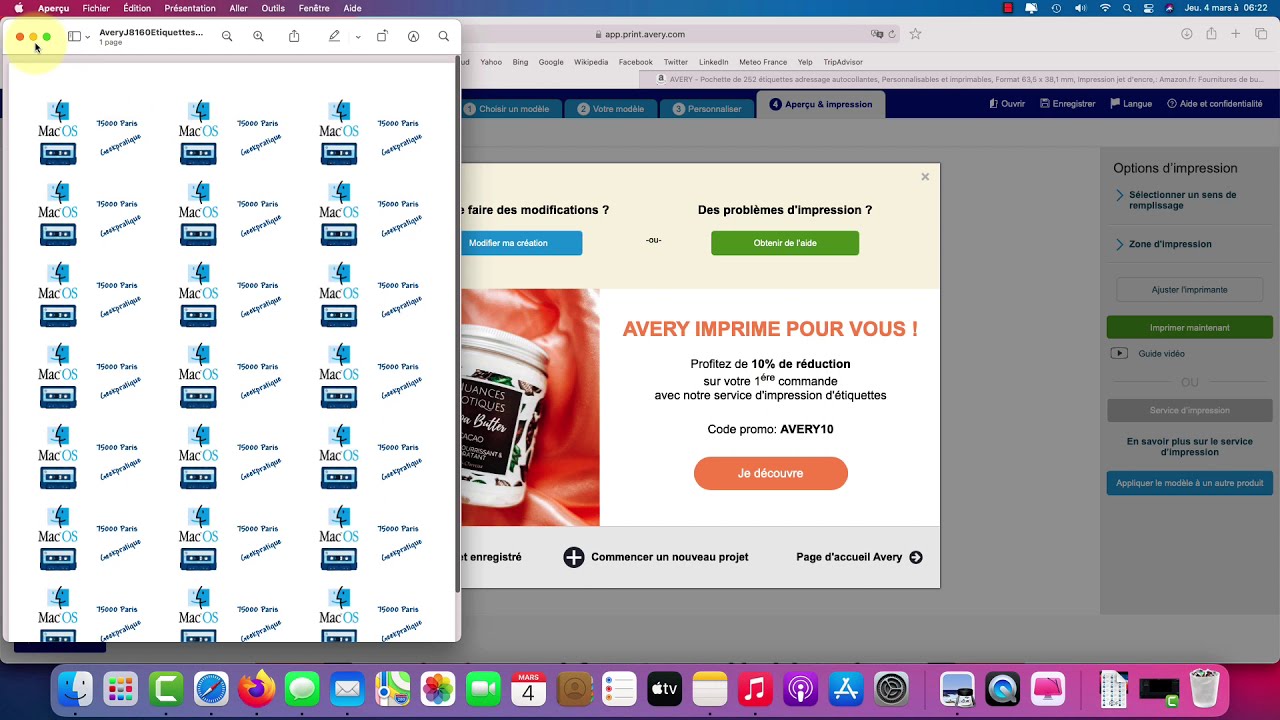Viewport: 1280px width, 720px height.
Task: Open the Meteo France bookmark in Safari
Action: 763,62
